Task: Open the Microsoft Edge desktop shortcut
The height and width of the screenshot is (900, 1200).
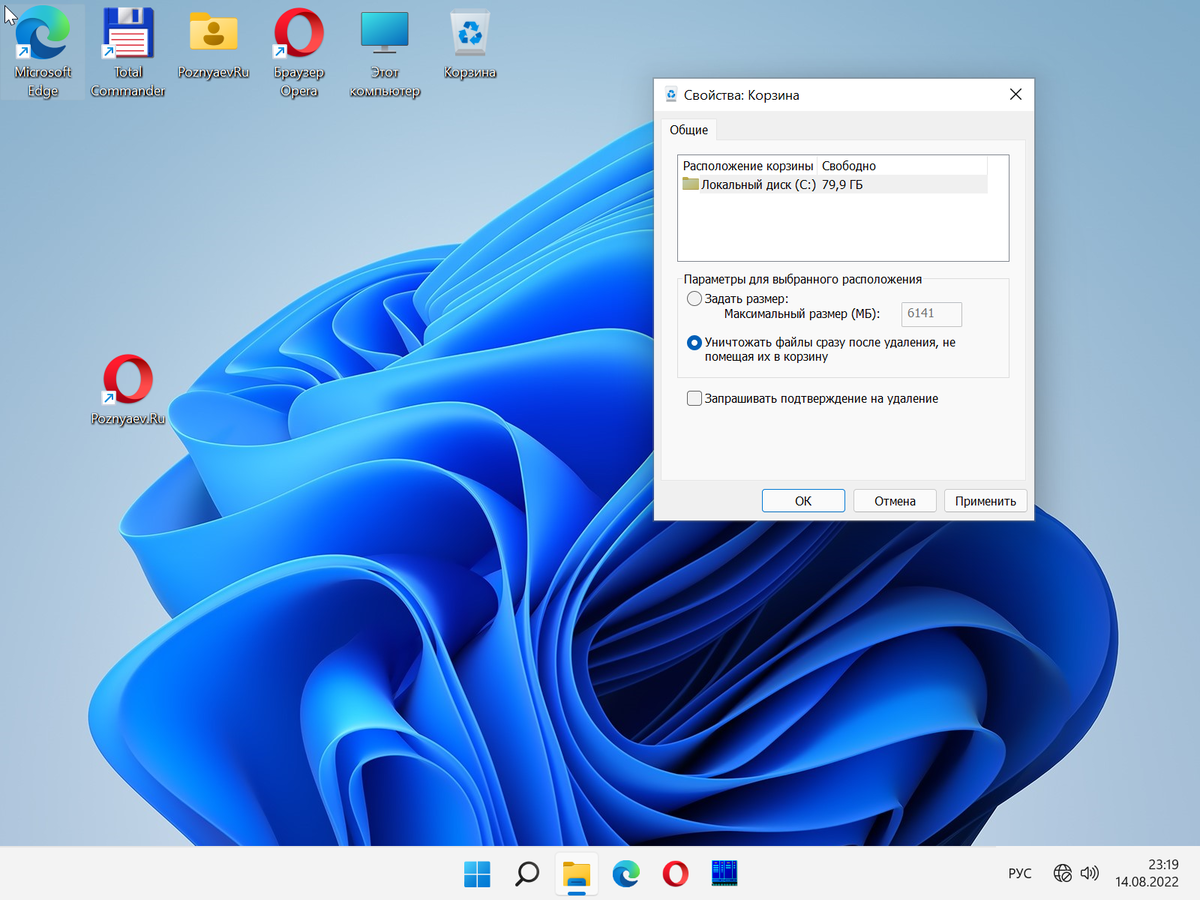Action: click(43, 53)
